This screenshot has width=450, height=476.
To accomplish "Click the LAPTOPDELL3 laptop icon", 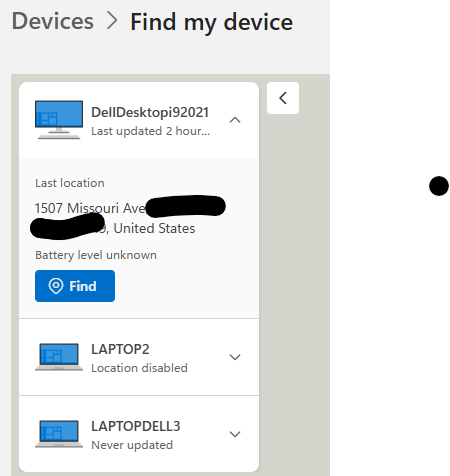I will 59,434.
